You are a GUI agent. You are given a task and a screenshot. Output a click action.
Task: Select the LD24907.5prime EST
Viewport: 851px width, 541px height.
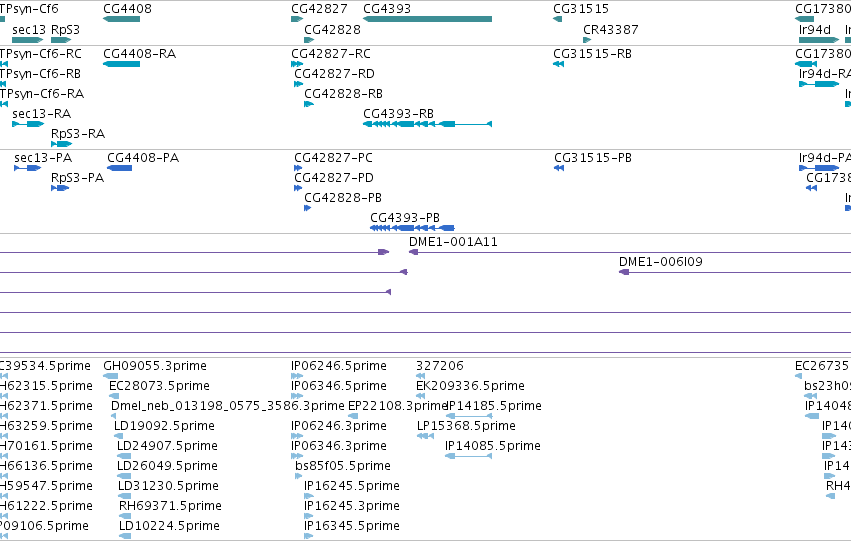pyautogui.click(x=124, y=456)
